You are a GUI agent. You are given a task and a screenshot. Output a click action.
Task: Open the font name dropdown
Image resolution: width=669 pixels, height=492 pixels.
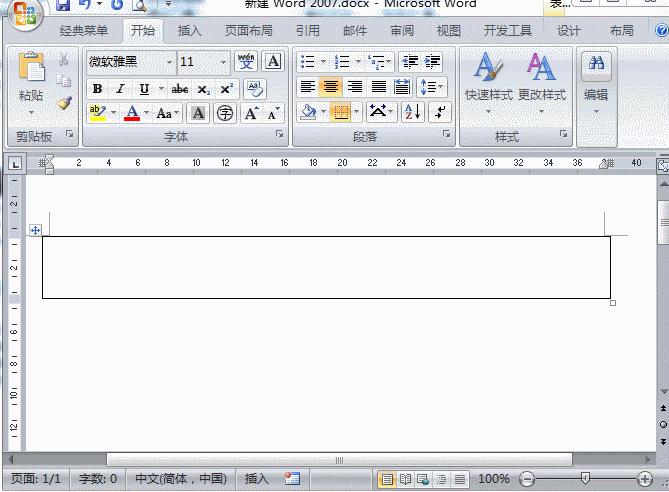[x=169, y=62]
